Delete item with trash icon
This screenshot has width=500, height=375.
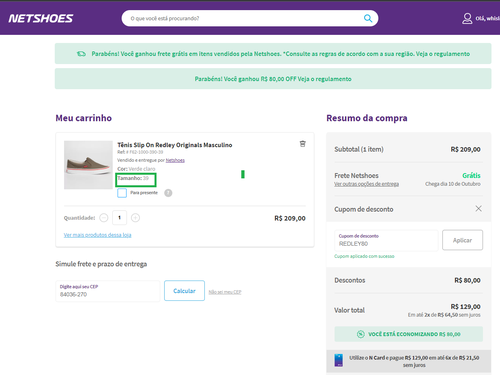click(x=302, y=144)
